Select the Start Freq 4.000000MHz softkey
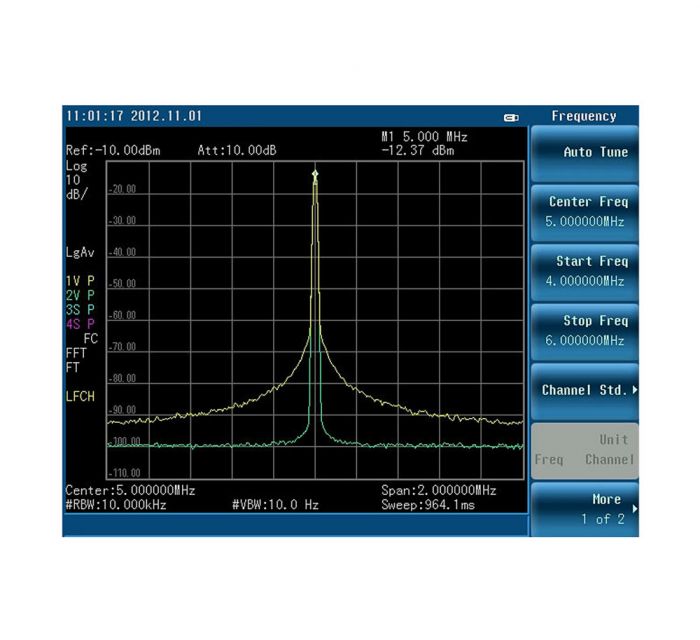The width and height of the screenshot is (700, 640). tap(585, 271)
